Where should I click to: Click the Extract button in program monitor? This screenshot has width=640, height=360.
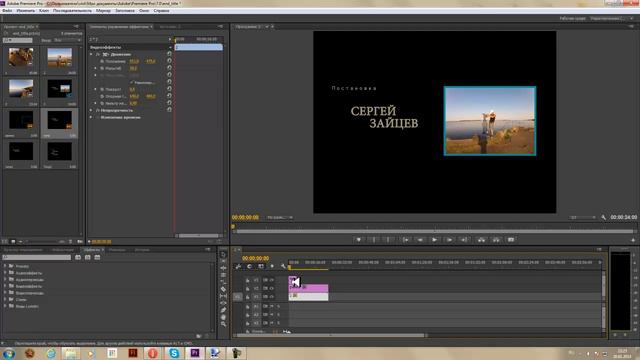(x=496, y=240)
